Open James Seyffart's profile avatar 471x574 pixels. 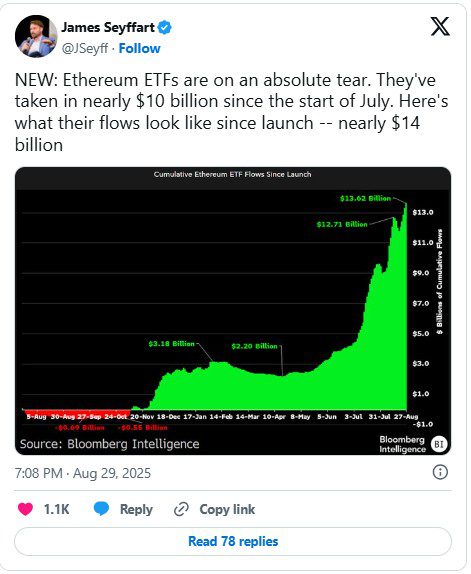36,36
